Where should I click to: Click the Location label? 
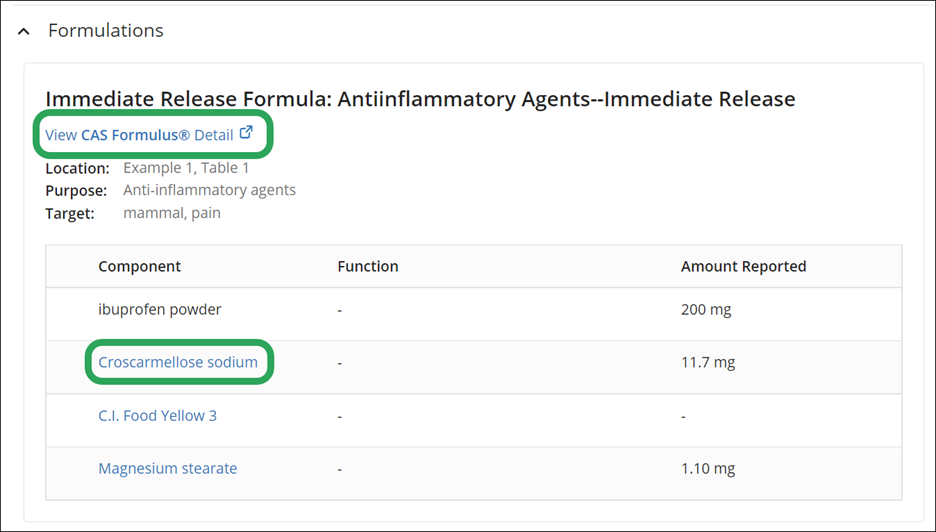(78, 168)
